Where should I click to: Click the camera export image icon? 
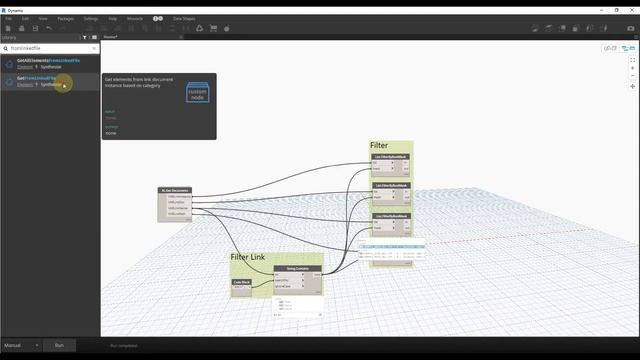click(631, 28)
